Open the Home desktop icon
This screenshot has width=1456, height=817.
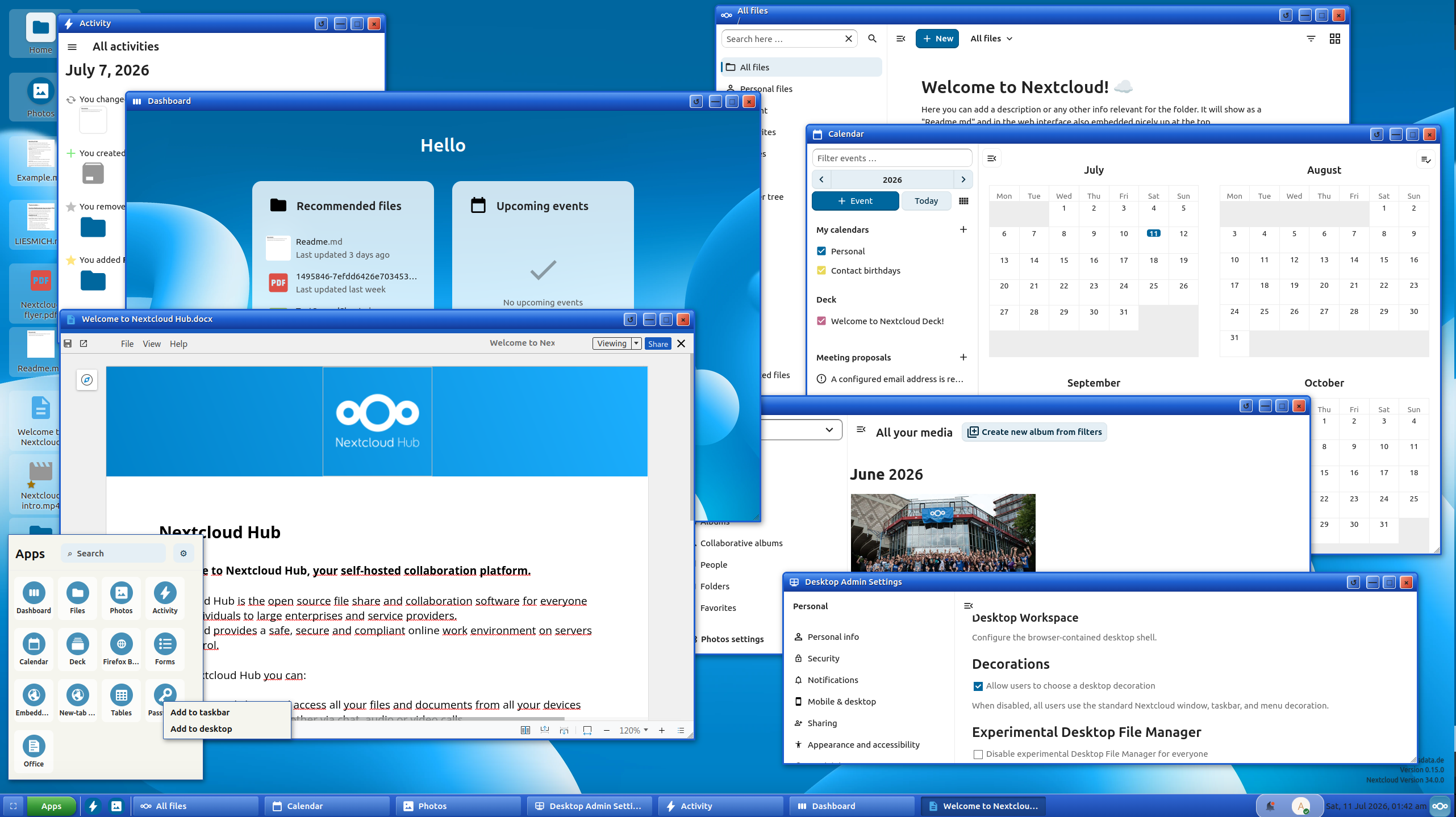(41, 34)
